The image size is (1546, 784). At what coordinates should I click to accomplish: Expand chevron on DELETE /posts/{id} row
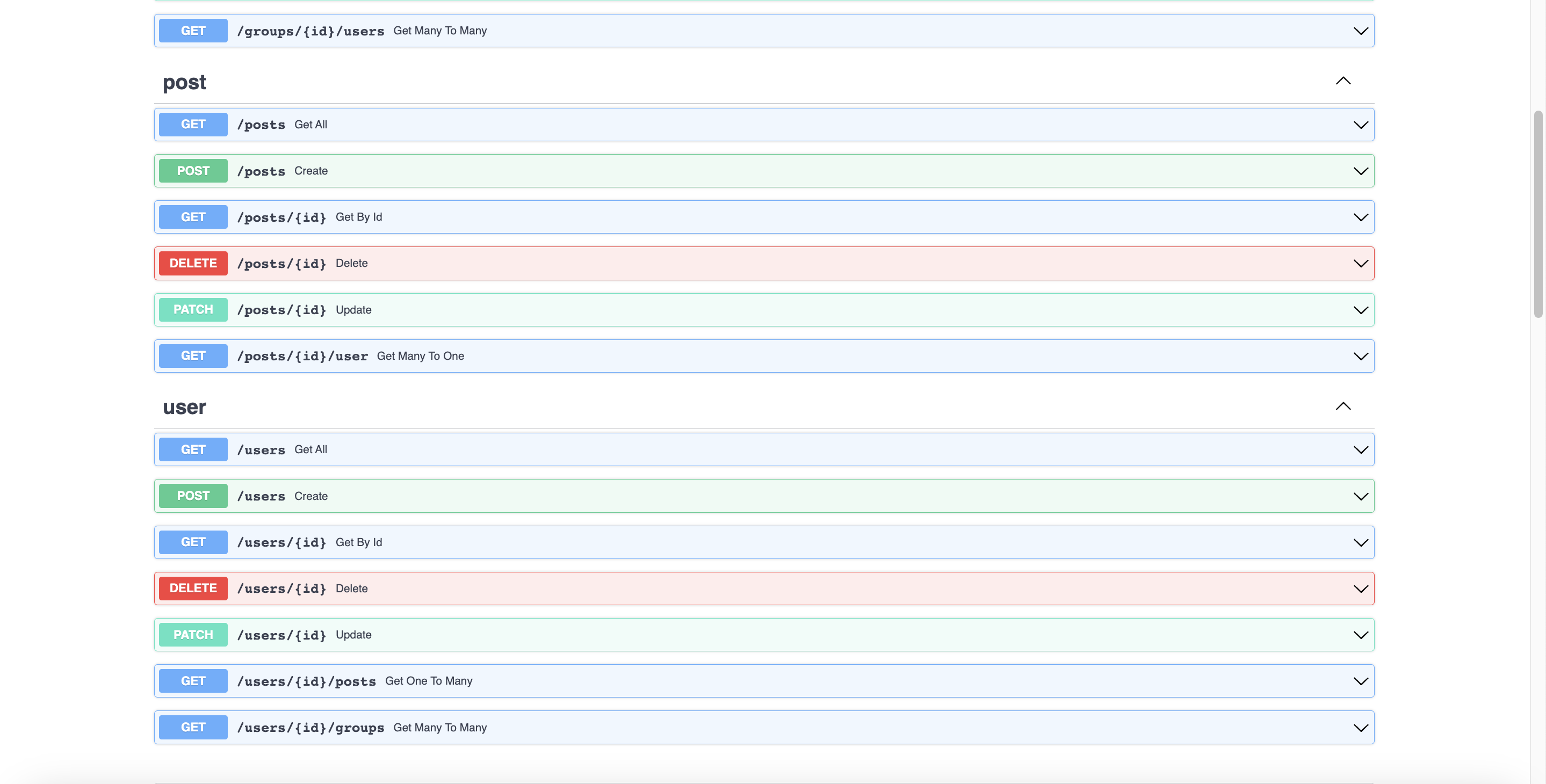coord(1360,264)
